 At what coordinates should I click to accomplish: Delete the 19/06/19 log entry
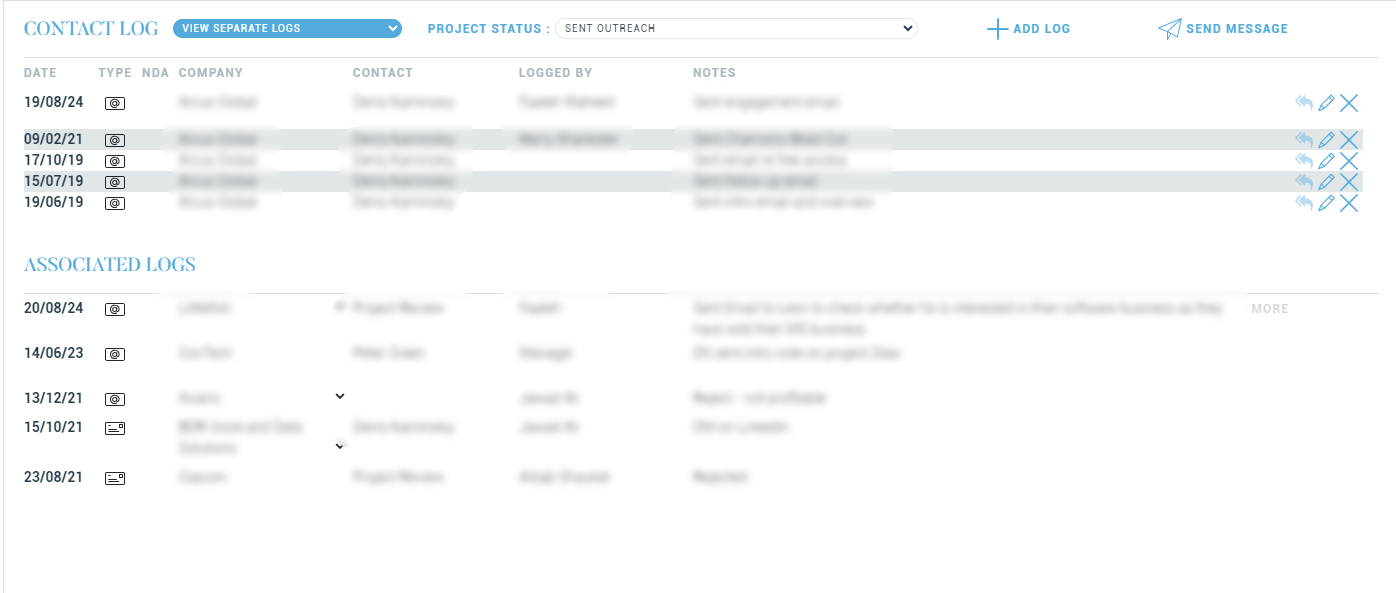tap(1349, 203)
